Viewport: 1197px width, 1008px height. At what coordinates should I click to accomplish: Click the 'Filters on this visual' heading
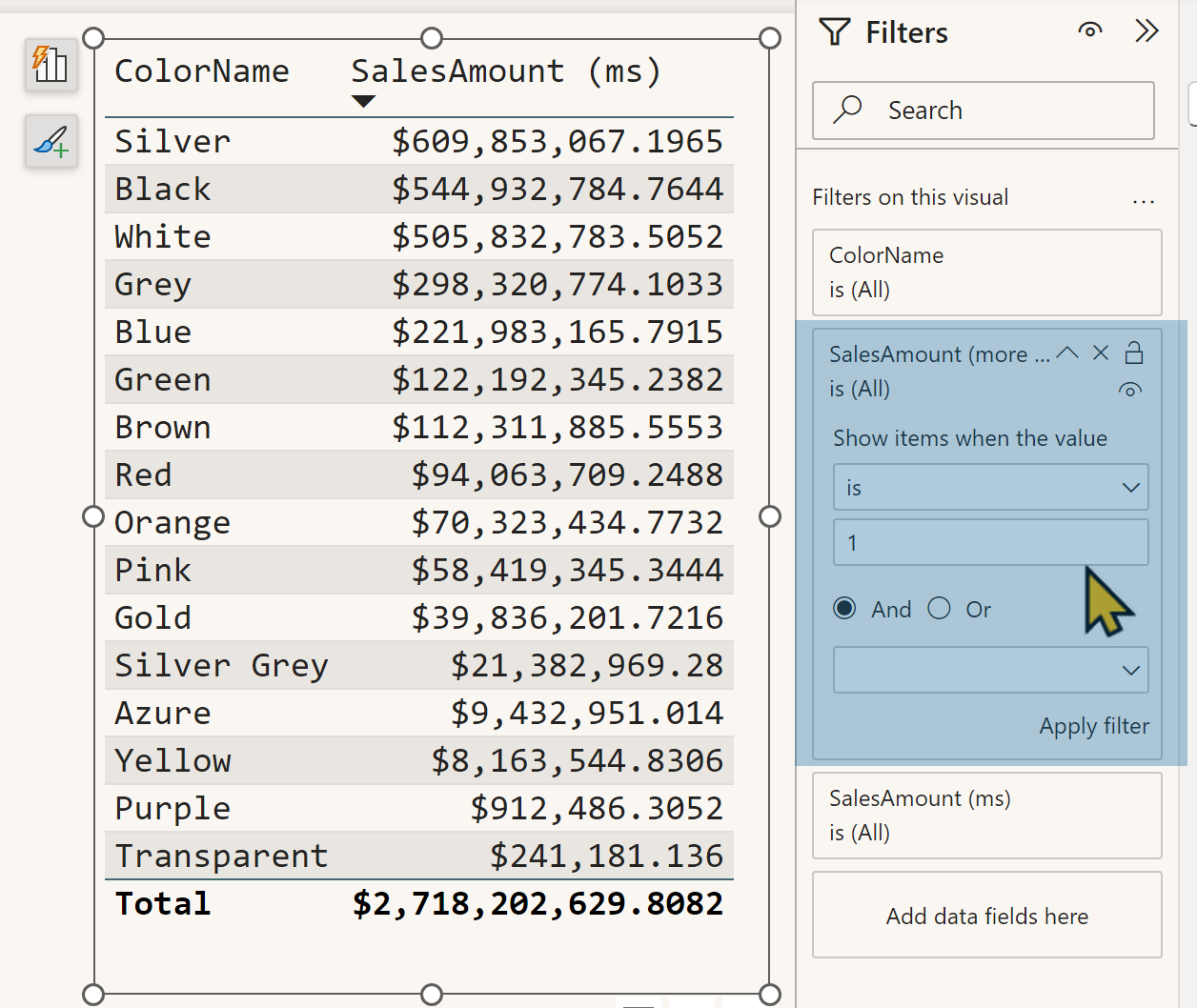(910, 197)
